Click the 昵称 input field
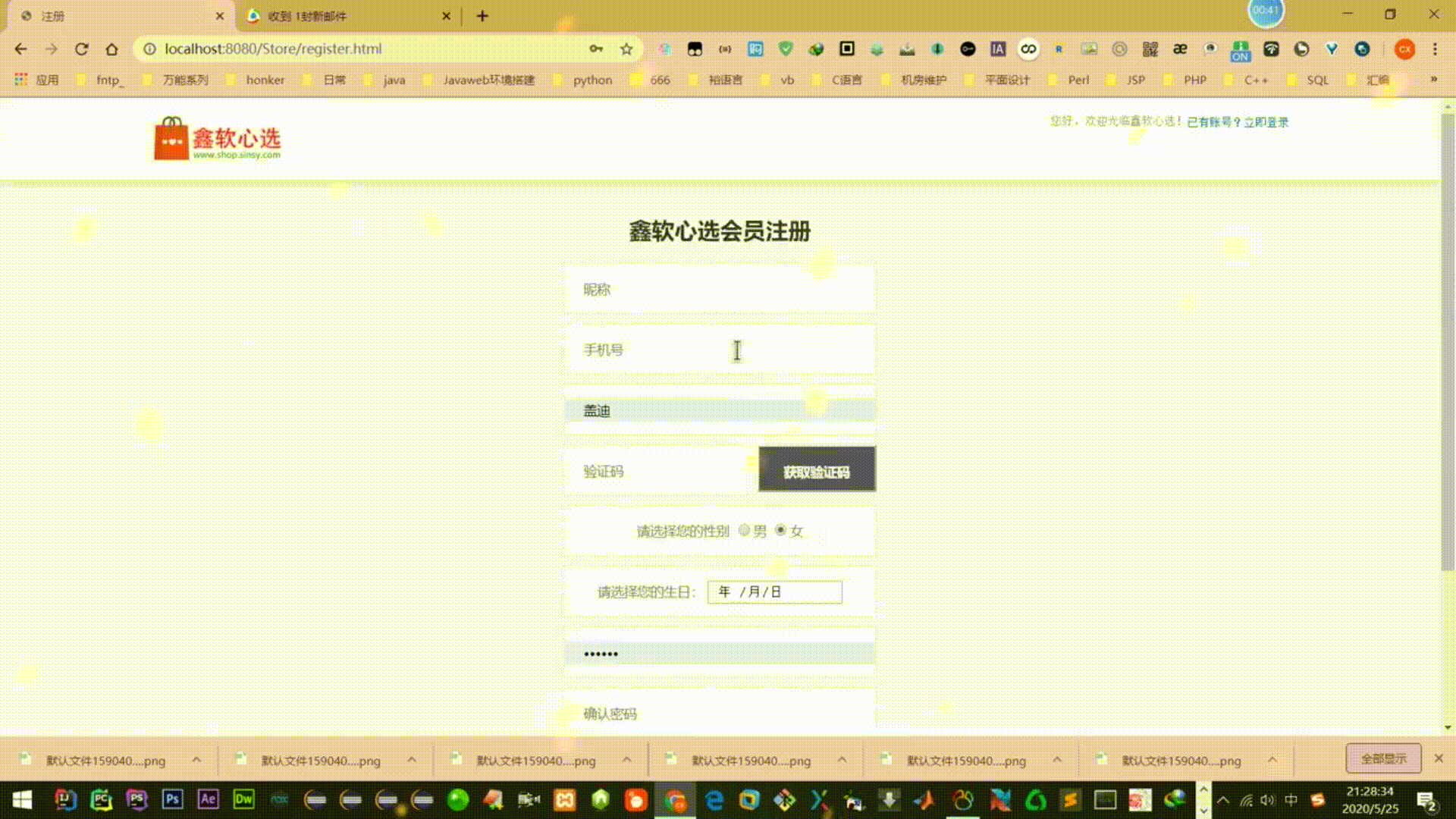 [719, 289]
